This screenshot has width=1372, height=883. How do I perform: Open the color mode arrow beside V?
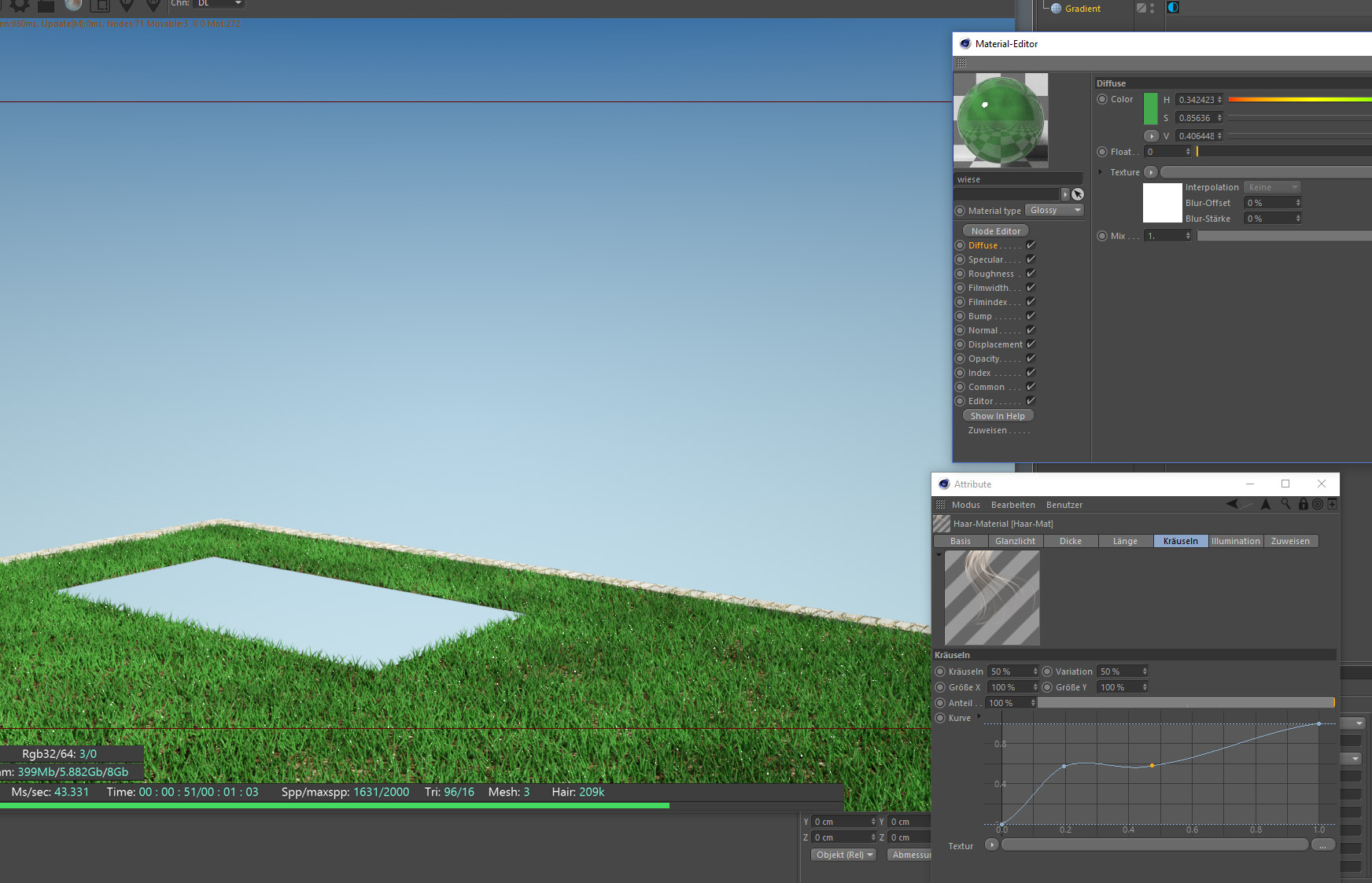point(1151,136)
